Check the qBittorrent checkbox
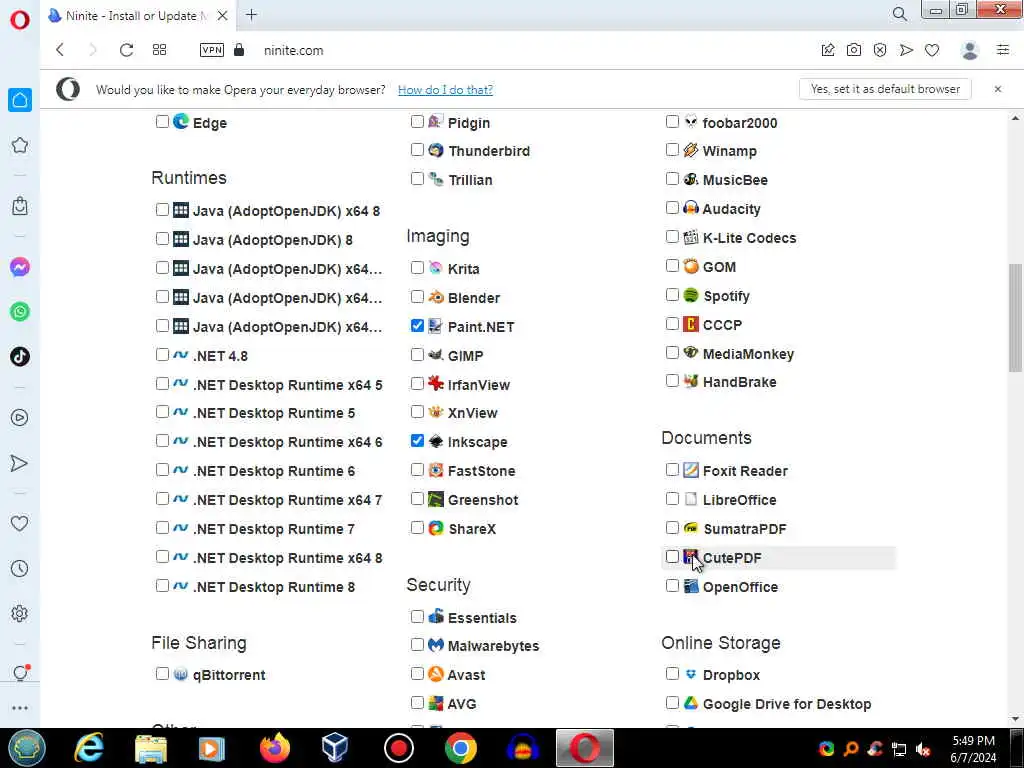Viewport: 1024px width, 768px height. (x=162, y=673)
